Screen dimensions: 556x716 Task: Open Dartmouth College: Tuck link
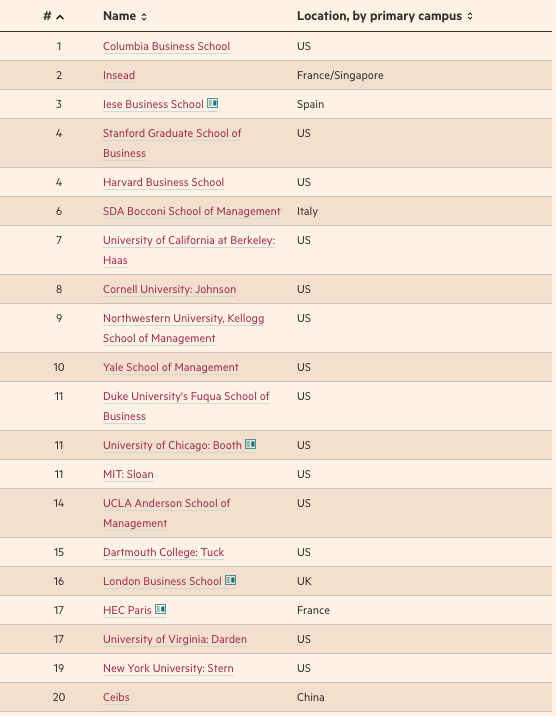point(163,552)
